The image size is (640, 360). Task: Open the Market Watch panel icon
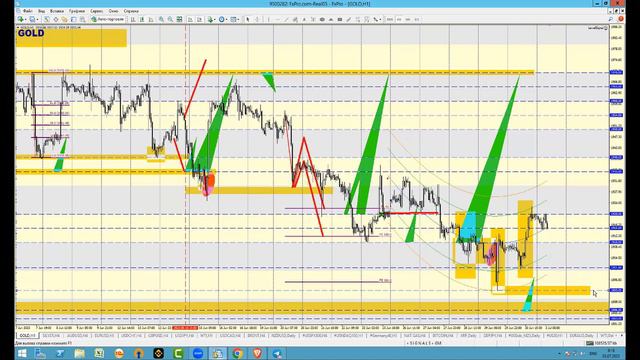click(x=47, y=19)
